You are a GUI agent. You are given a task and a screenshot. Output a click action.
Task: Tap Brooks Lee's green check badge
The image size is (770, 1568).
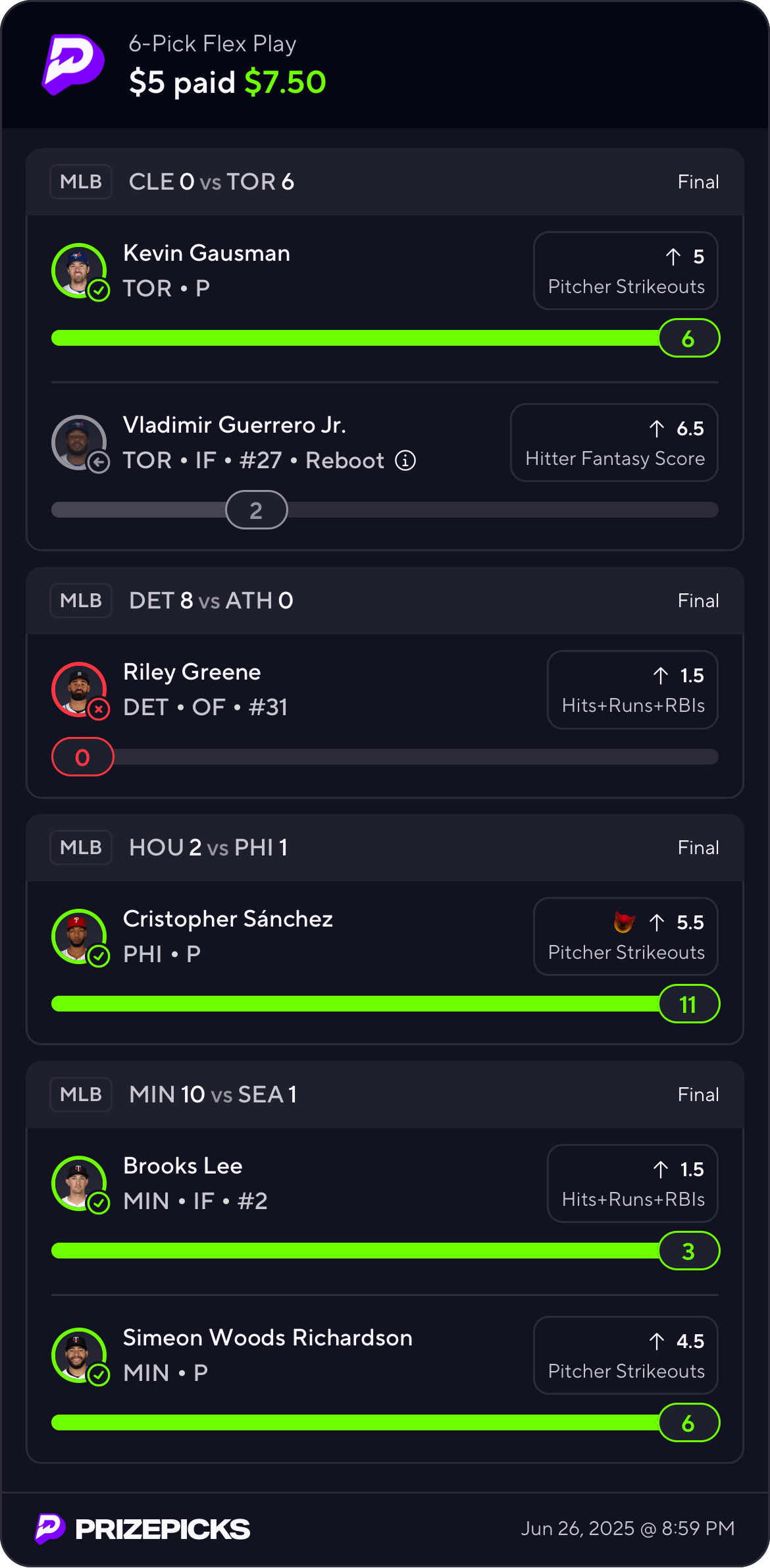(x=99, y=1203)
